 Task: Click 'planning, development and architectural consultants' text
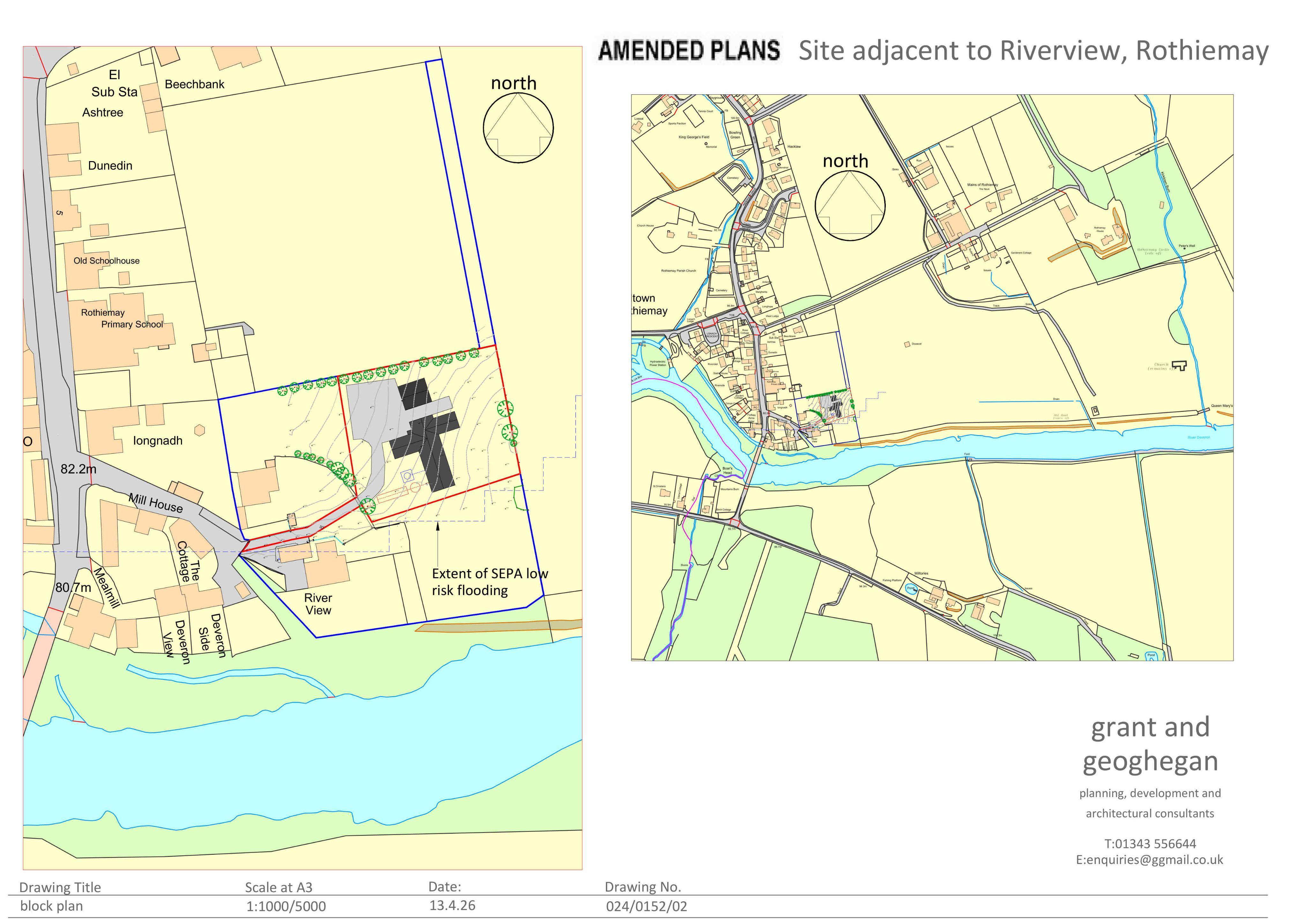coord(1150,803)
